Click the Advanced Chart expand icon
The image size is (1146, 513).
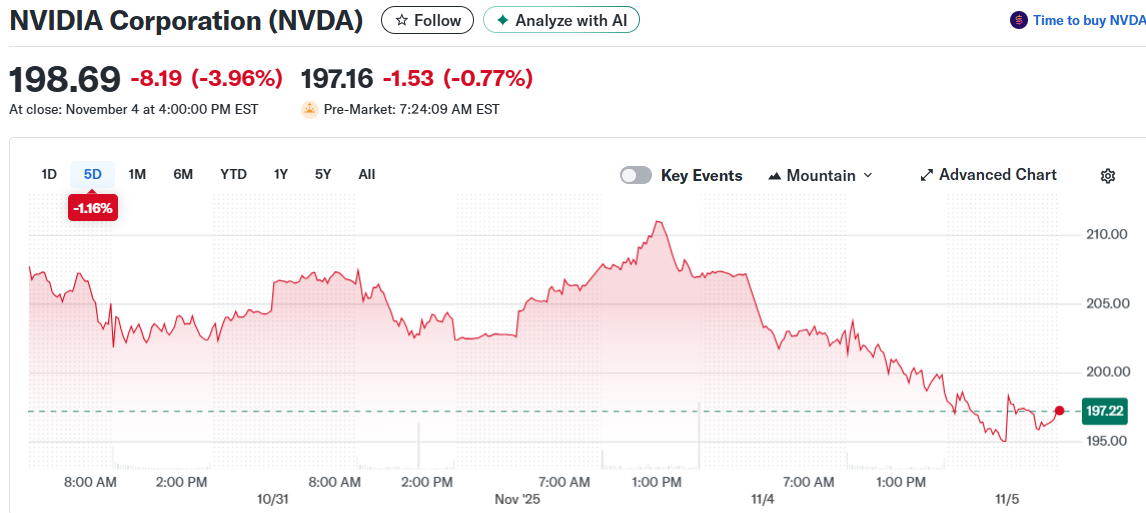point(926,175)
